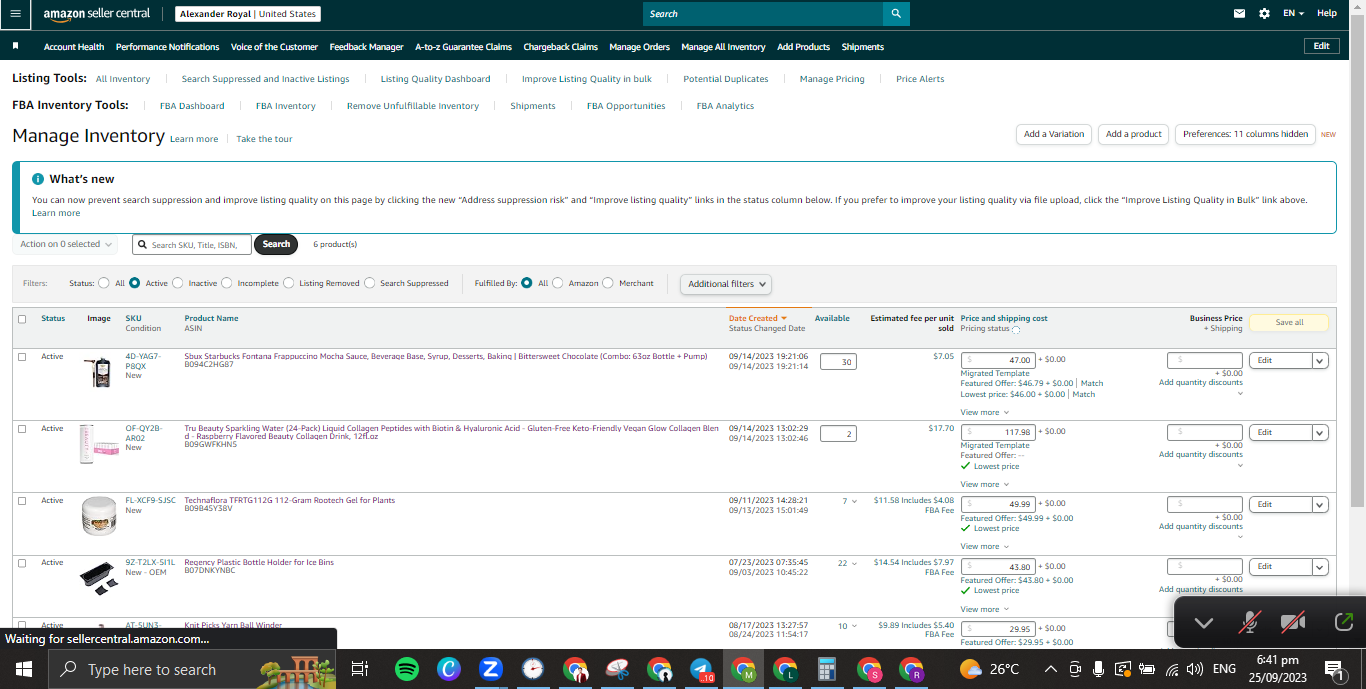The height and width of the screenshot is (689, 1366).
Task: Click the Search SKU, Title, ISBN field
Action: (192, 244)
